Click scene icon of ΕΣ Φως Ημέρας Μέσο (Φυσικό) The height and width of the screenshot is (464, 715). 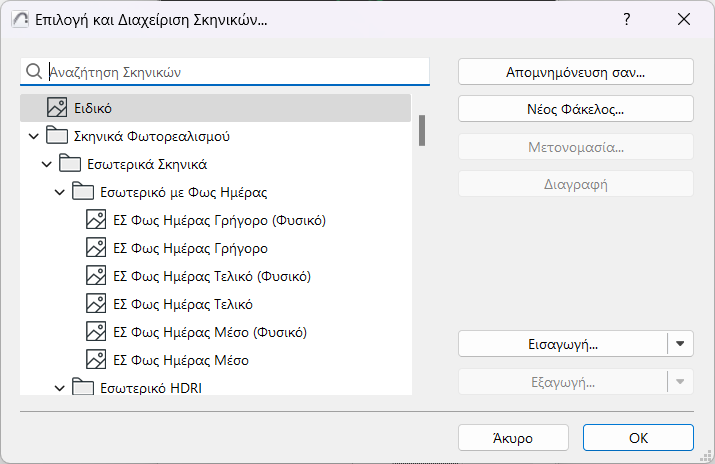pyautogui.click(x=96, y=332)
